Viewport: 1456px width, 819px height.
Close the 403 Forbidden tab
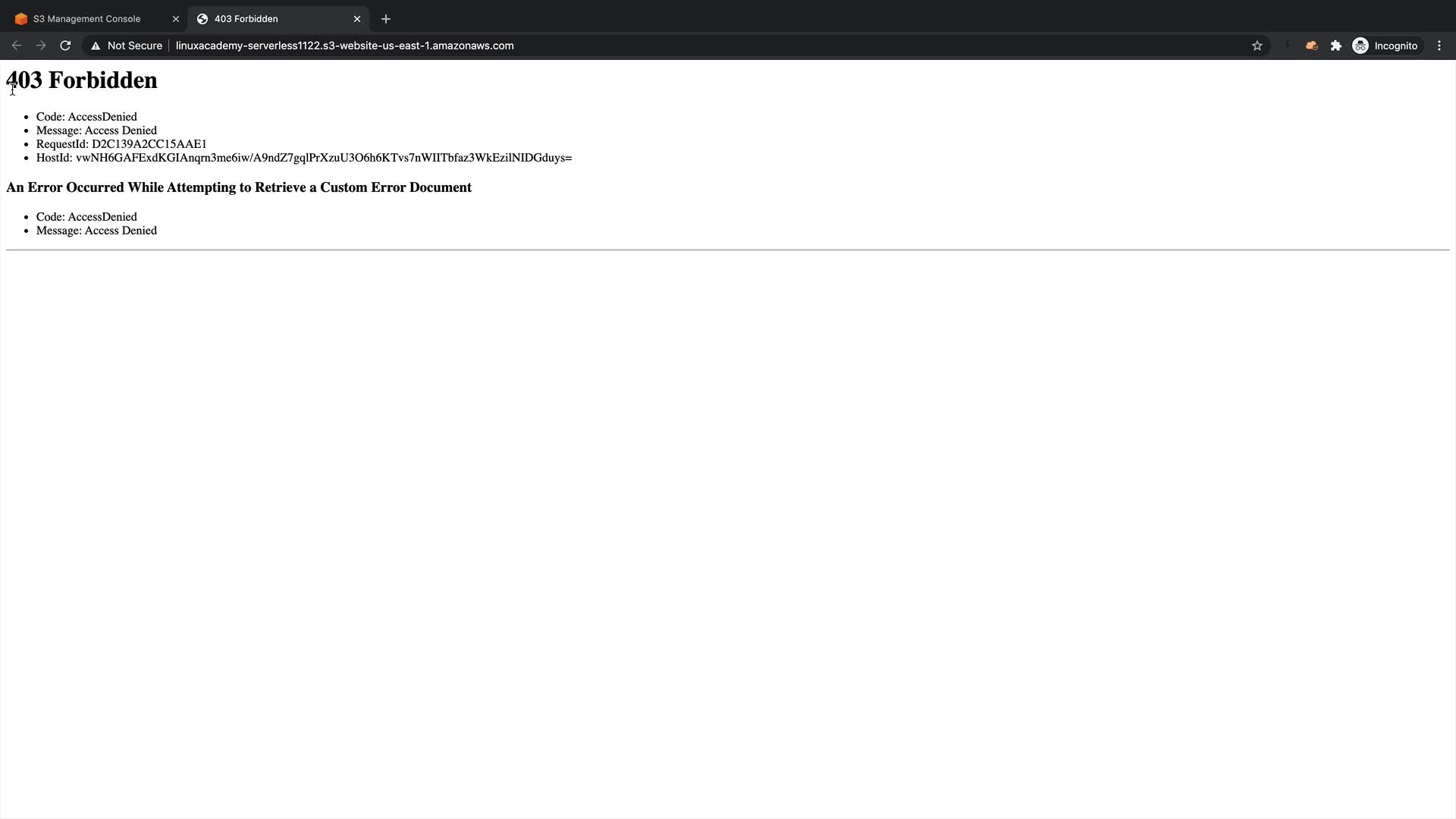coord(357,19)
